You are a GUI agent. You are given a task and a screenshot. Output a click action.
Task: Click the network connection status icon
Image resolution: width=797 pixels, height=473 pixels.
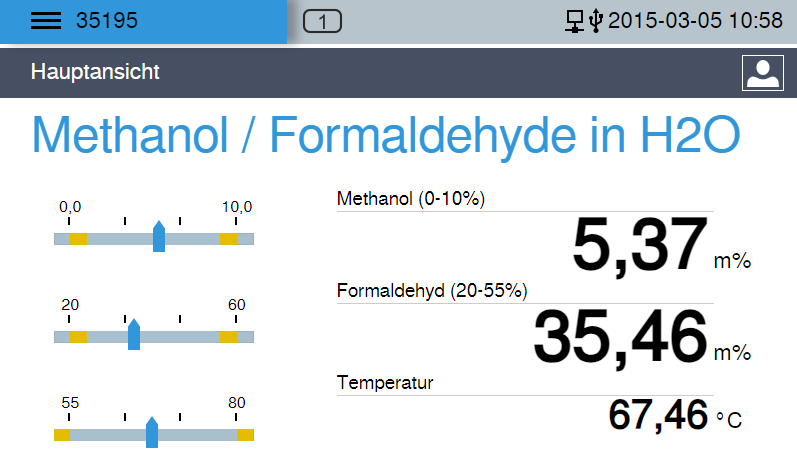coord(575,21)
